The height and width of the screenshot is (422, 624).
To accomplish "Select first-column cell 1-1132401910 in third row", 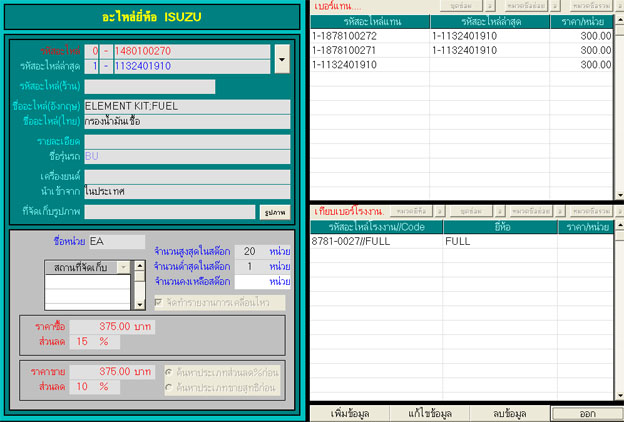I will click(x=370, y=65).
